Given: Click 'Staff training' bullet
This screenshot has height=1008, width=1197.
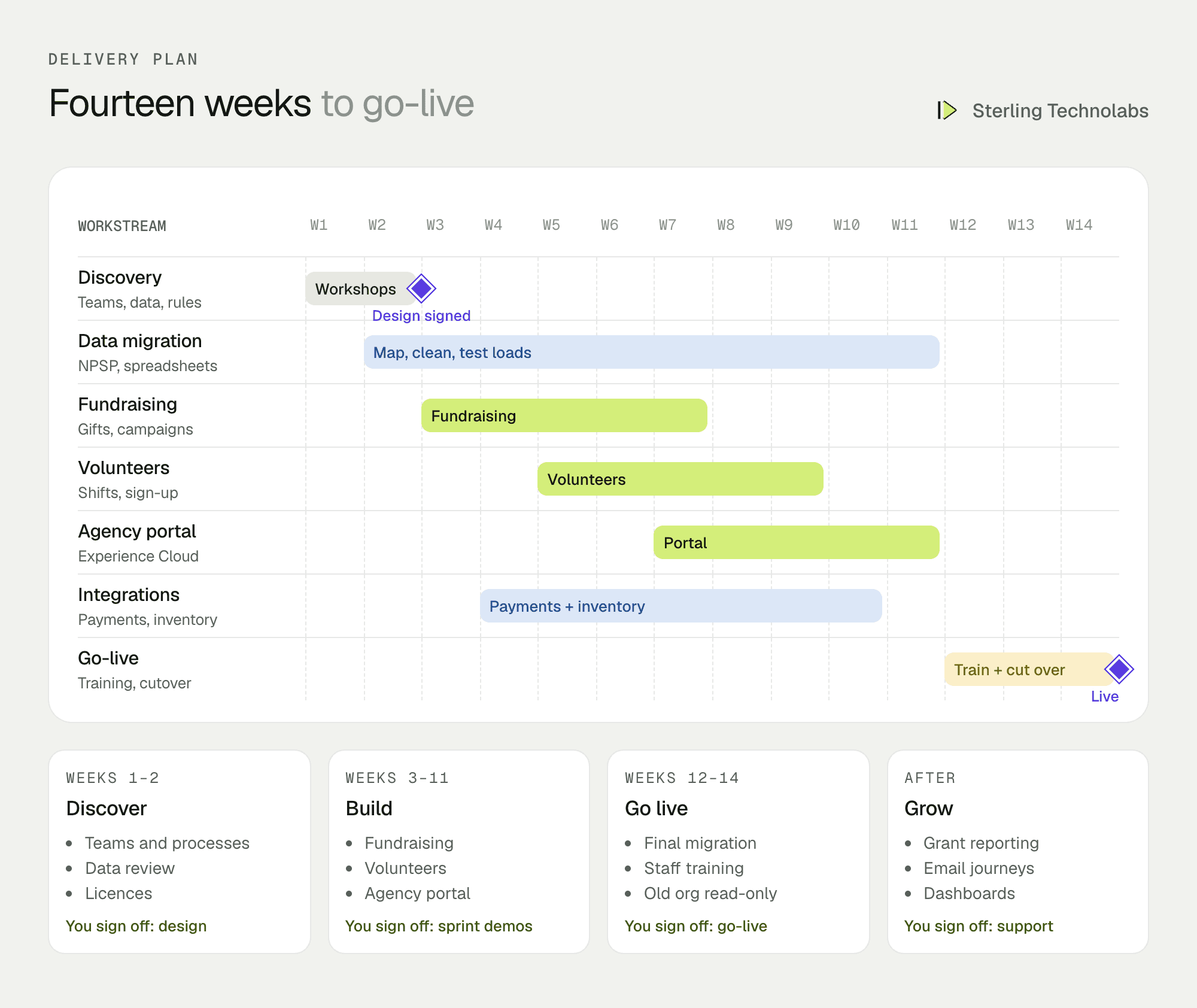Looking at the screenshot, I should coord(694,868).
